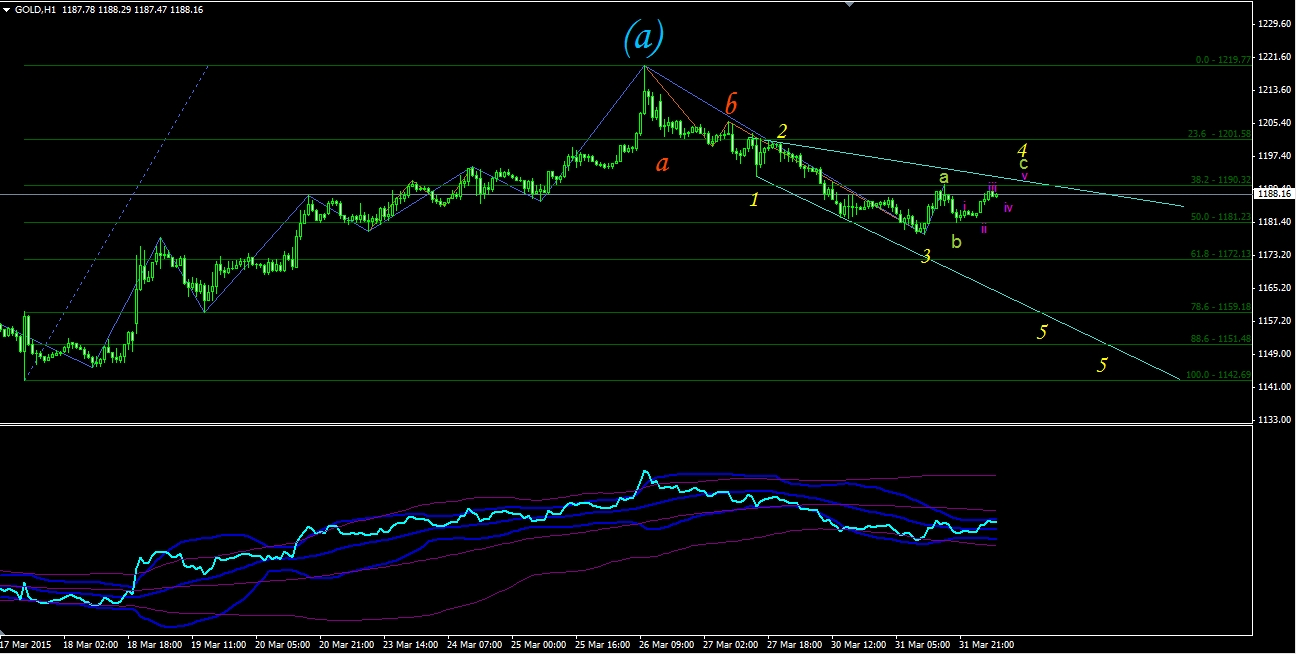Select the '5' label below the 88.6 level
The width and height of the screenshot is (1296, 655).
1102,365
